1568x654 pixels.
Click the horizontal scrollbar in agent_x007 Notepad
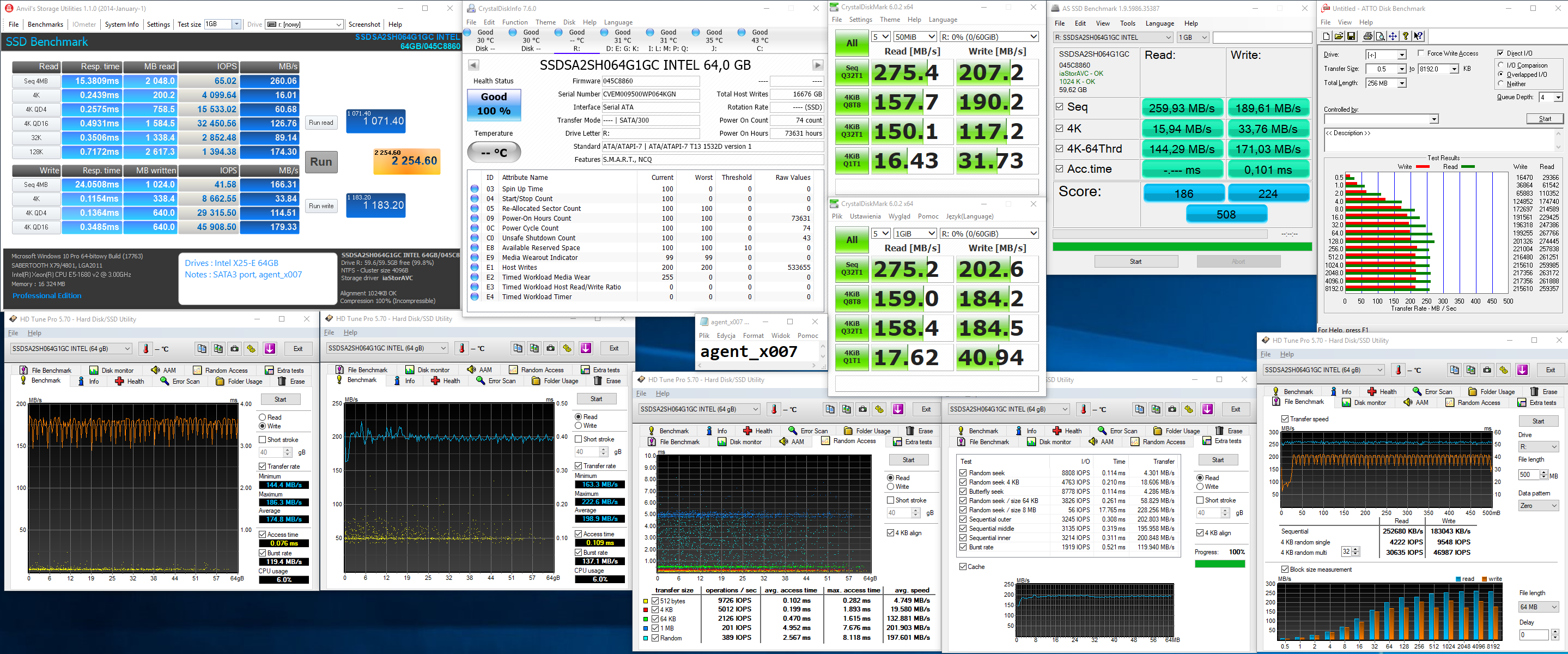pyautogui.click(x=758, y=365)
